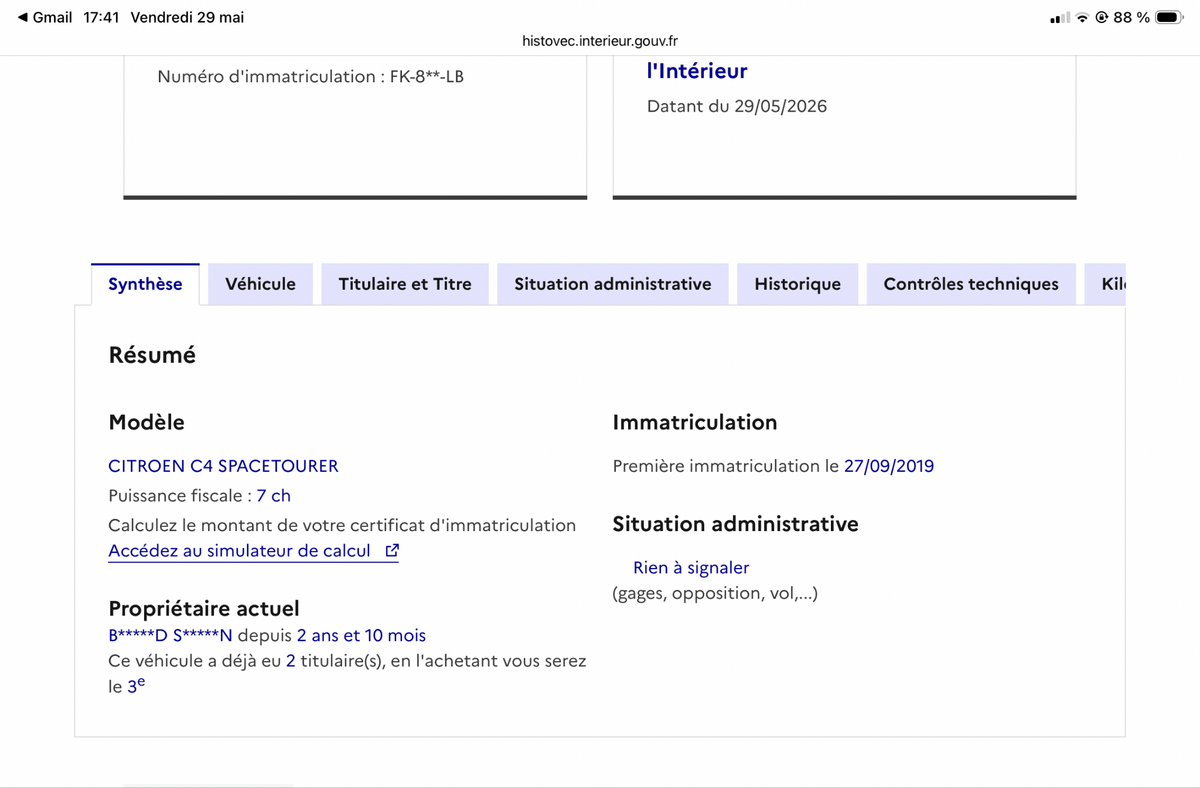Click the CITROEN C4 SPACETOURER model text
Viewport: 1200px width, 788px height.
click(x=223, y=466)
